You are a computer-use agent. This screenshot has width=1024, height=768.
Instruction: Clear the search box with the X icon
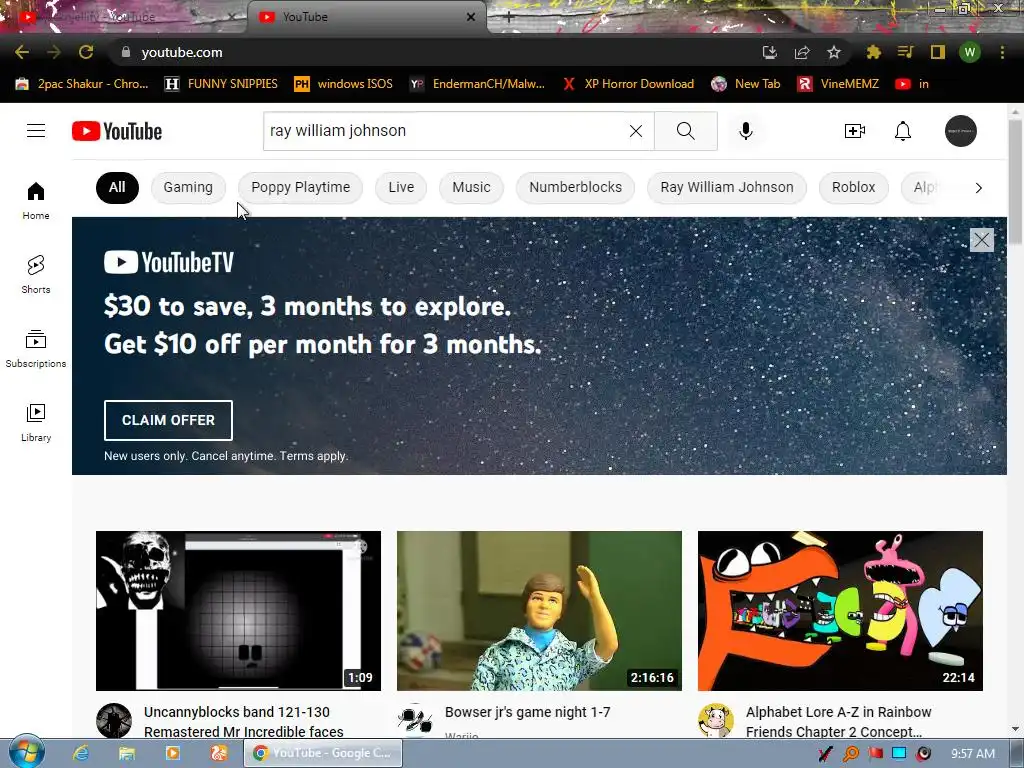pyautogui.click(x=635, y=131)
